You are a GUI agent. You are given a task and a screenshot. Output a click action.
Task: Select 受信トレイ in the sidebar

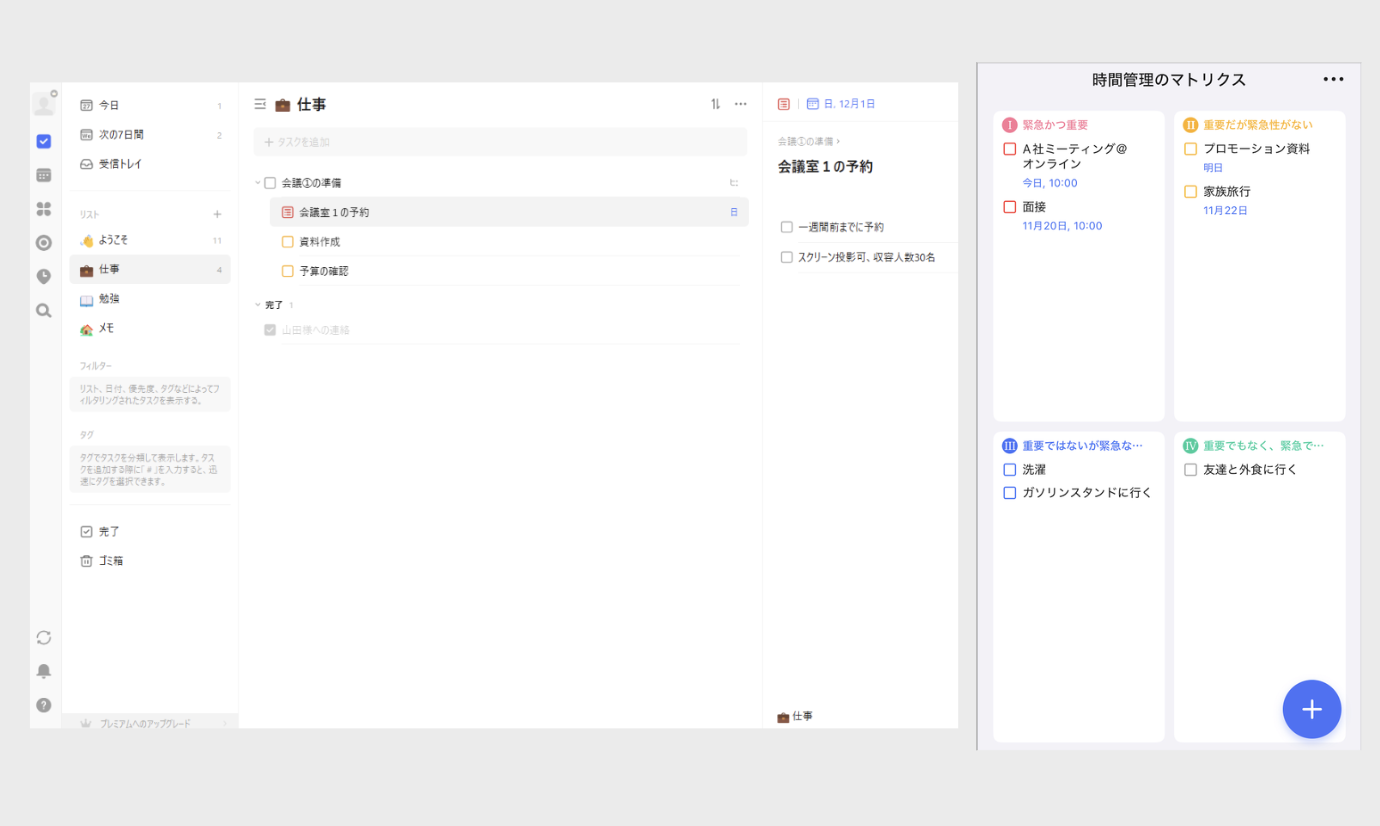point(120,164)
